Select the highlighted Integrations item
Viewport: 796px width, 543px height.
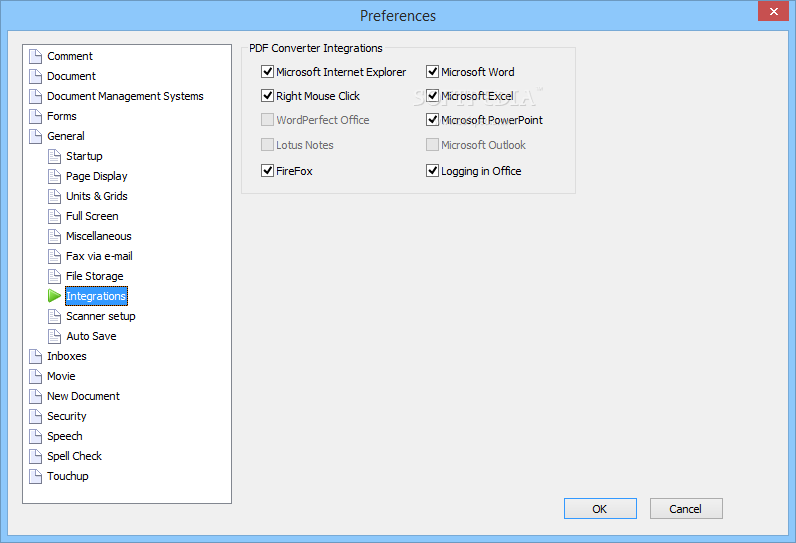coord(96,296)
